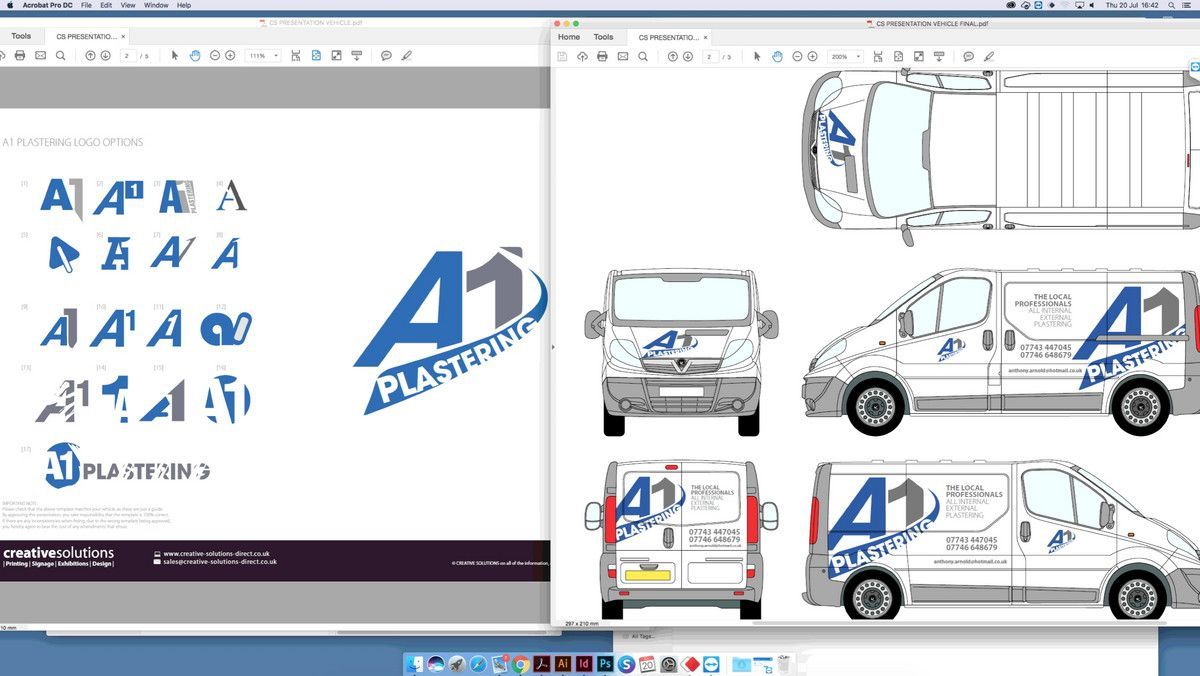Screen dimensions: 1200x676
Task: Click the next page arrow in the left window
Action: point(105,56)
